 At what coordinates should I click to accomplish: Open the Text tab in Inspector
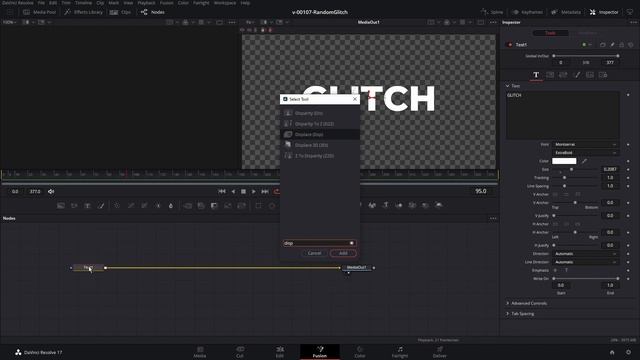point(536,75)
